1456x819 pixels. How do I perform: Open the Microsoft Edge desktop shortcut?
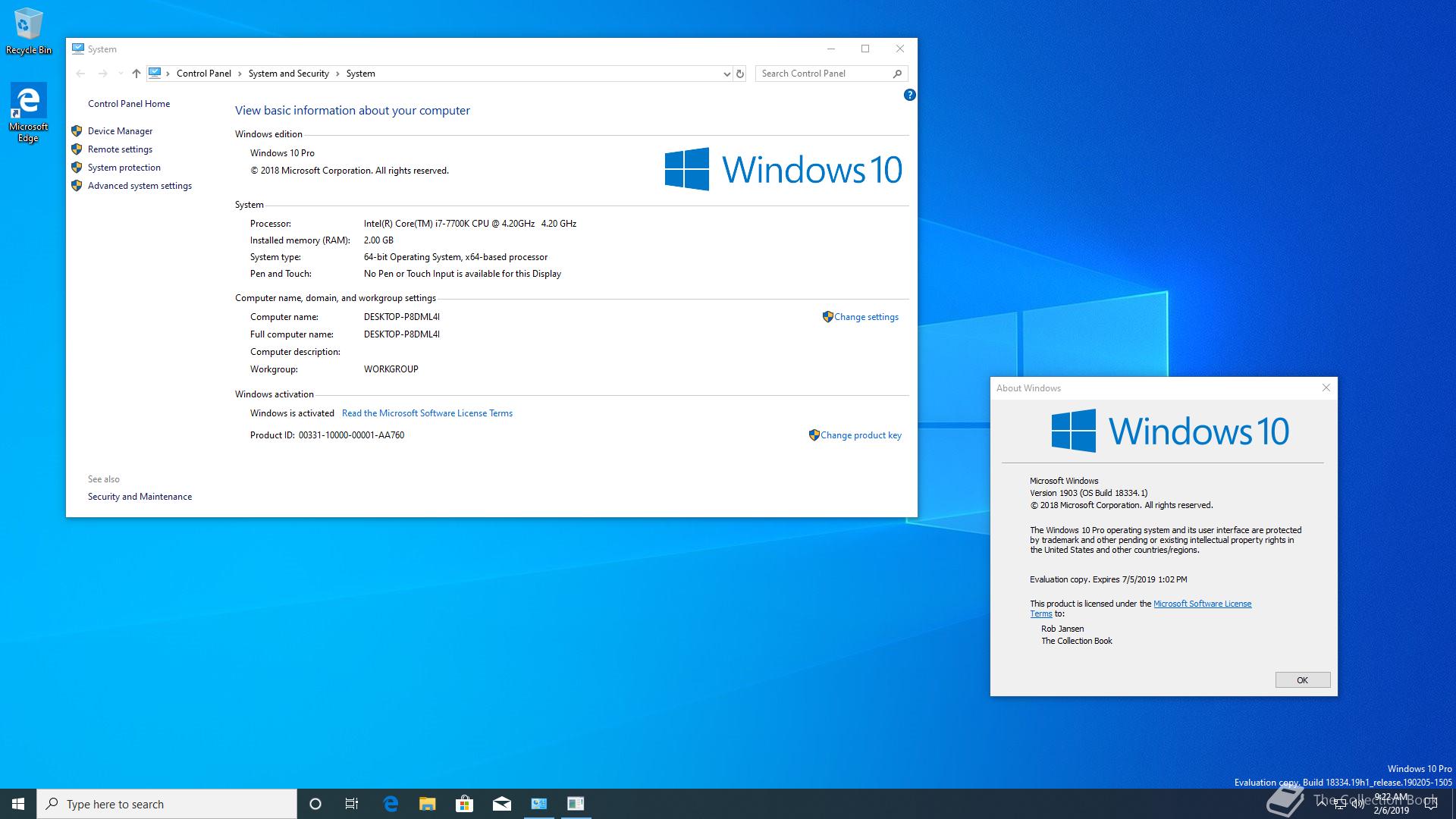(29, 113)
